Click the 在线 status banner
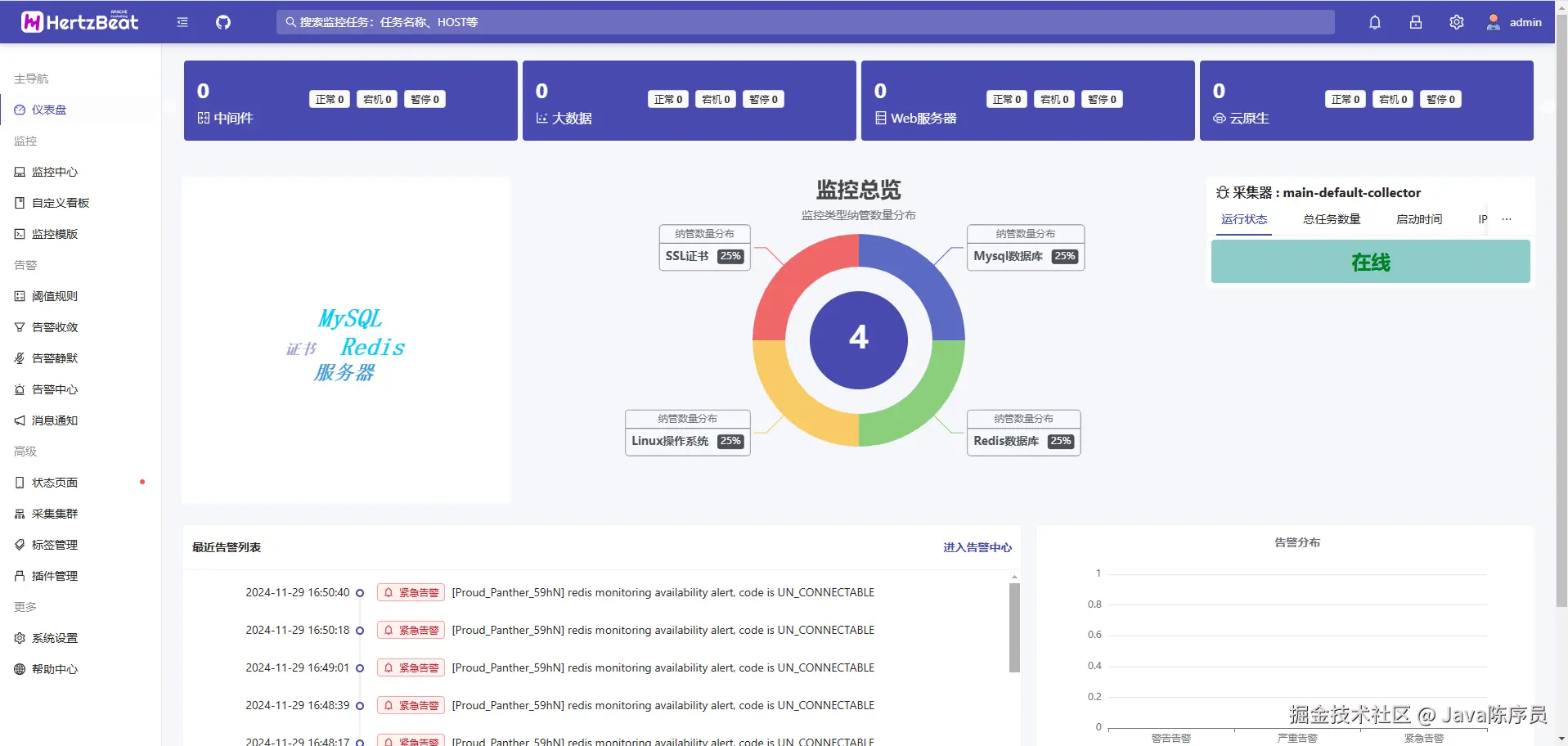 coord(1371,262)
